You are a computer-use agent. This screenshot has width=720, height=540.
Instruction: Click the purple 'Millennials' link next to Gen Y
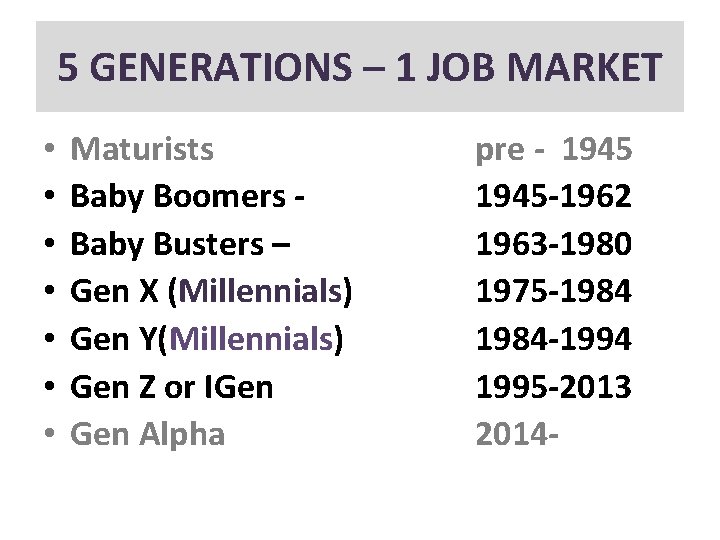pos(253,340)
